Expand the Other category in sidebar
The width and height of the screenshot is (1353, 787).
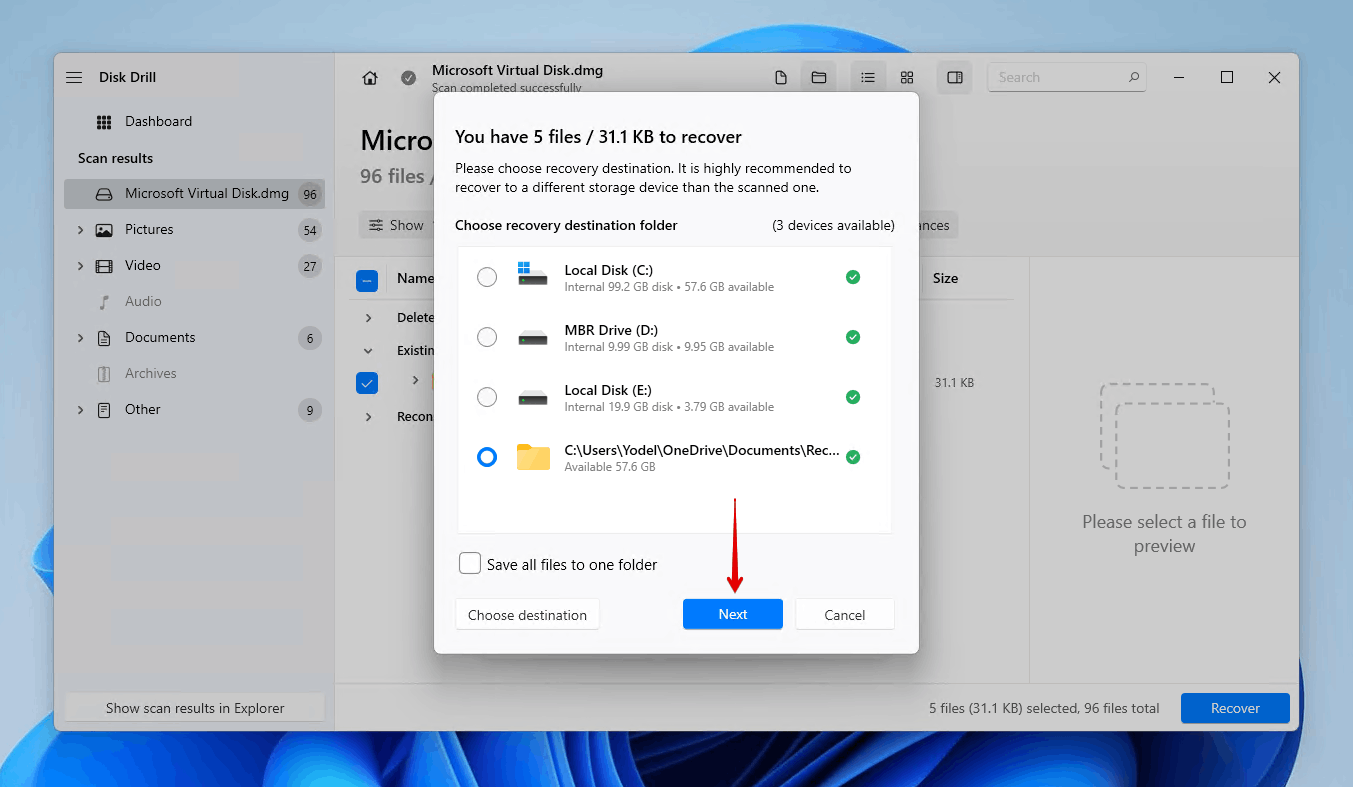[x=81, y=409]
